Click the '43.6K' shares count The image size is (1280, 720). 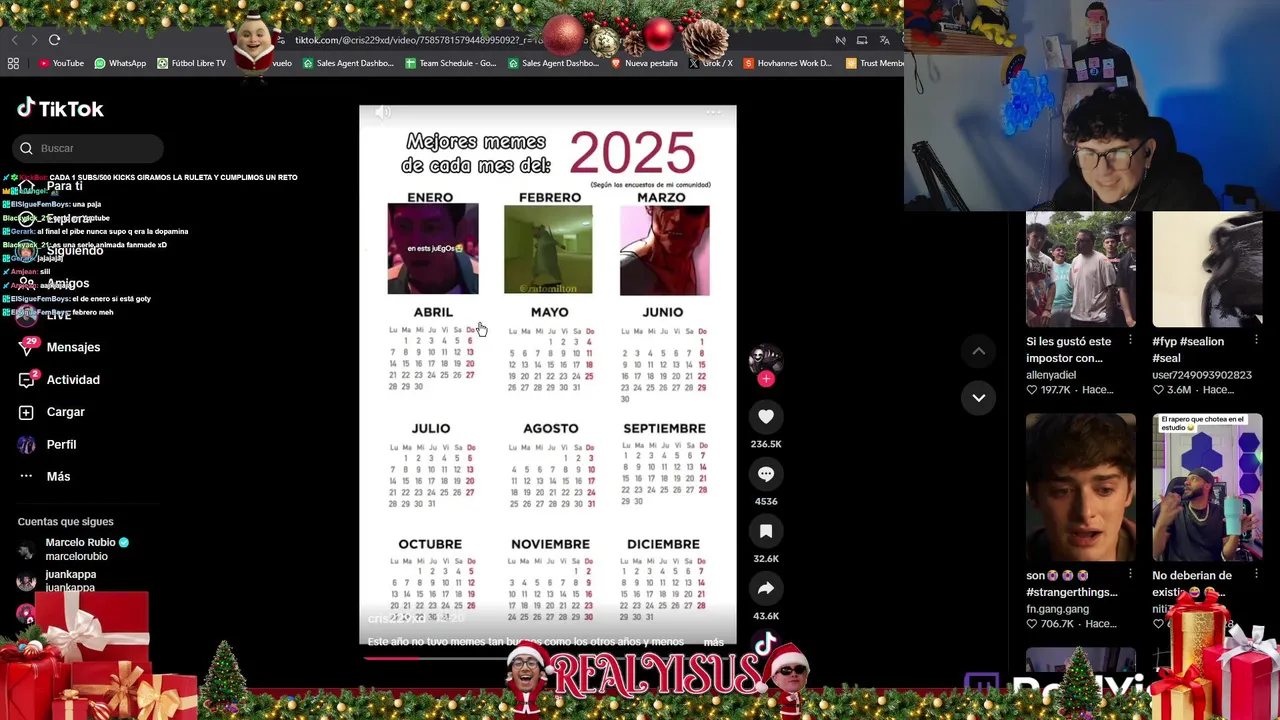coord(766,616)
